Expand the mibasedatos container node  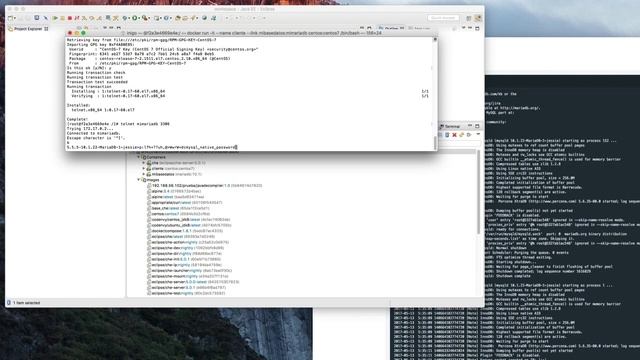[x=144, y=174]
